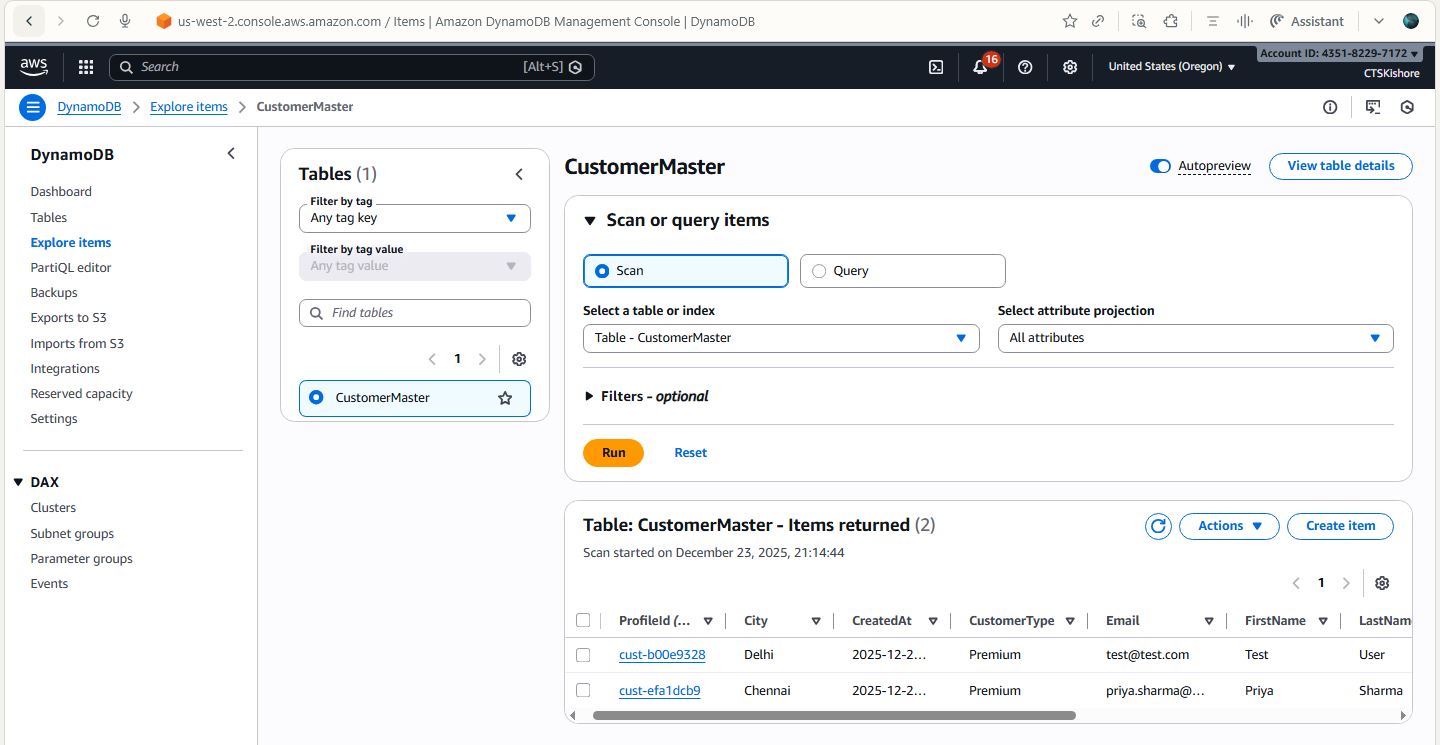Open AWS CloudShell terminal icon
The height and width of the screenshot is (745, 1440).
[x=936, y=67]
